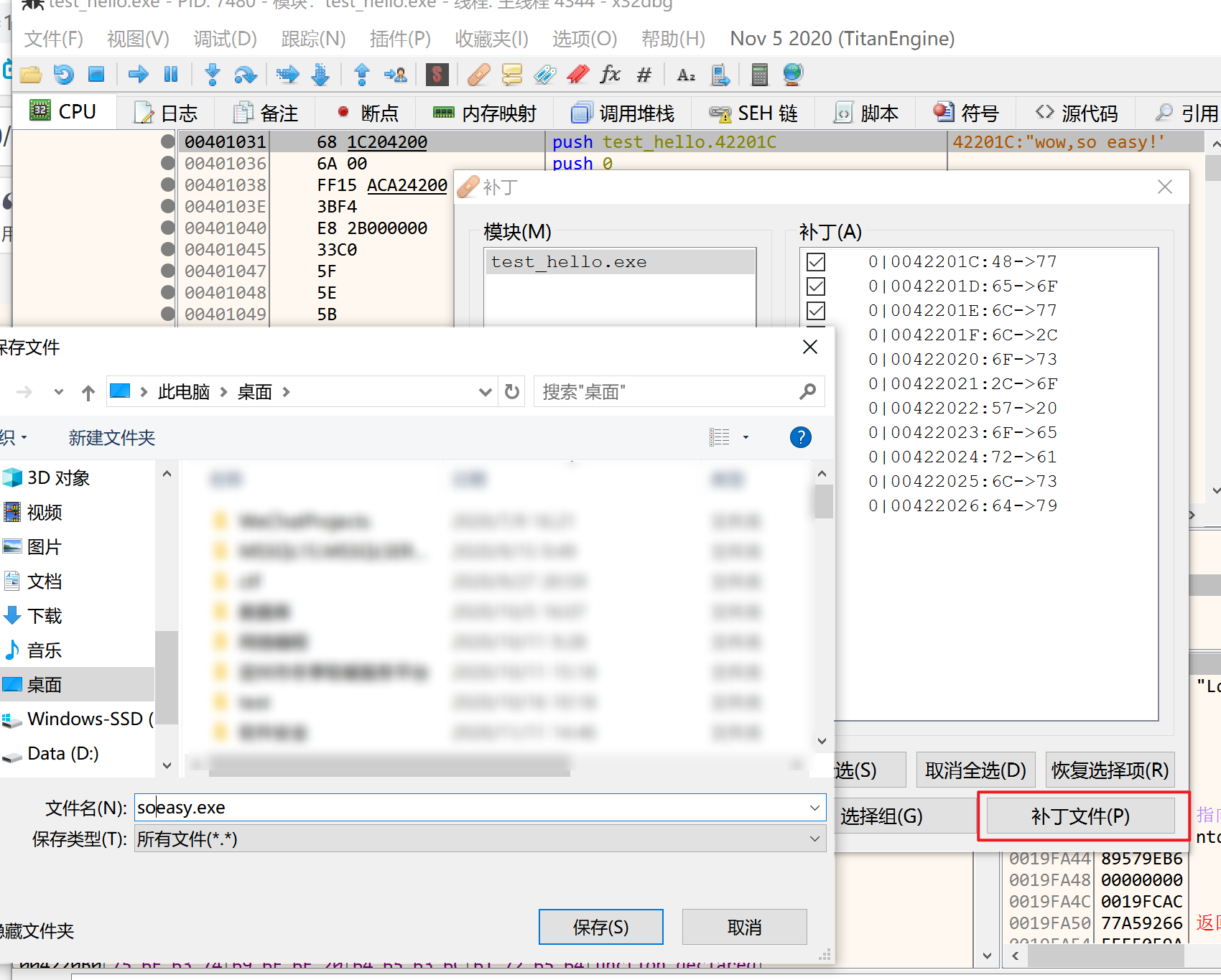Click the 补丁文件(P) button
1221x980 pixels.
click(x=1082, y=816)
